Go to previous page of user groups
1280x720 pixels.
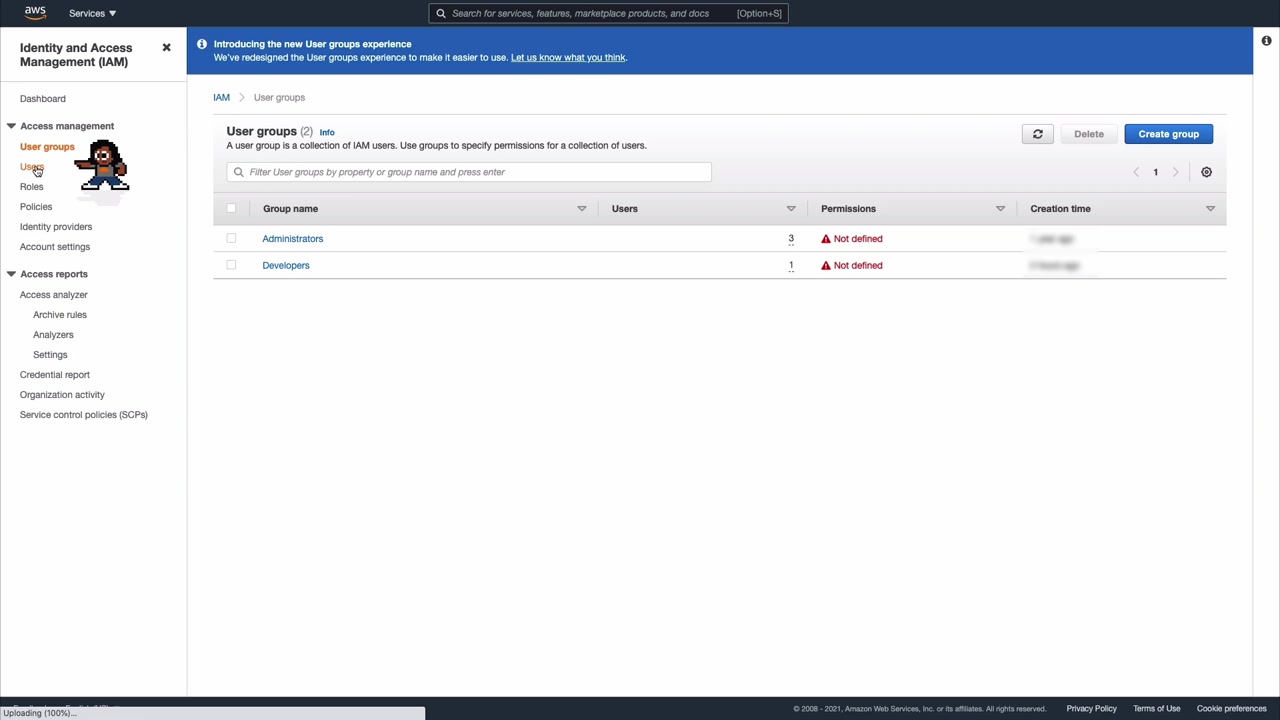point(1136,172)
